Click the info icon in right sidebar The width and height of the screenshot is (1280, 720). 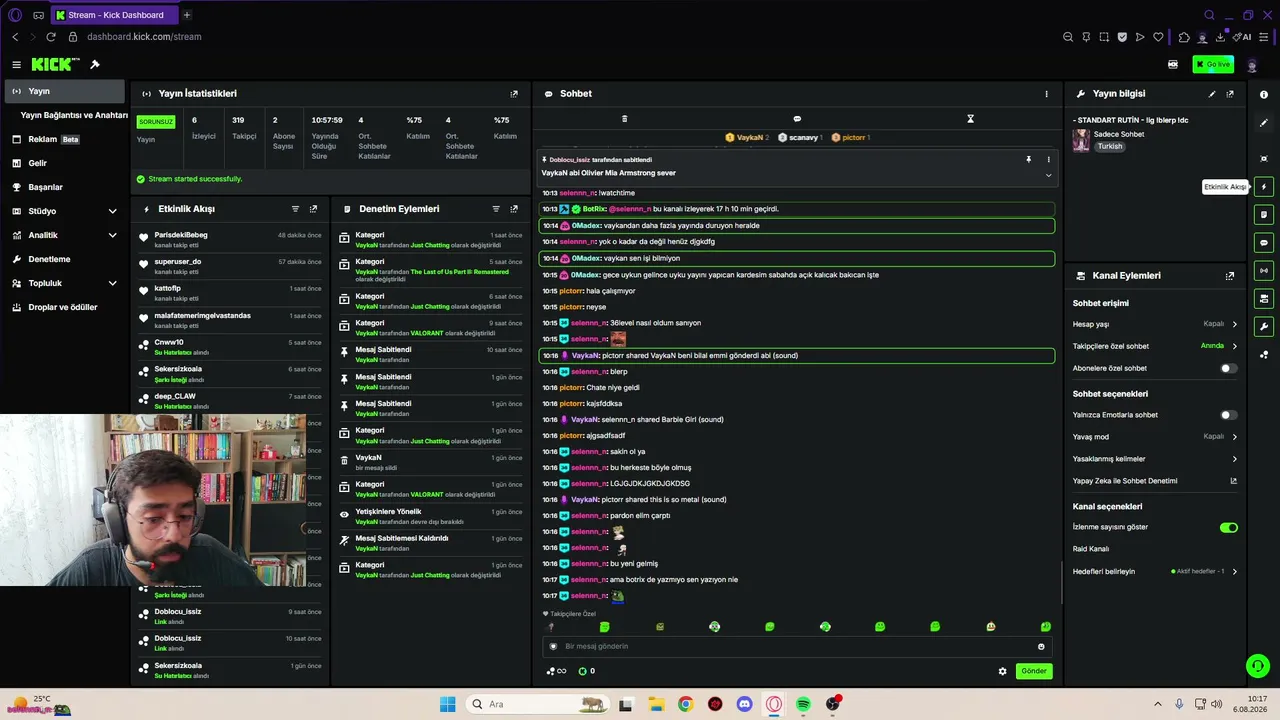pos(1264,94)
